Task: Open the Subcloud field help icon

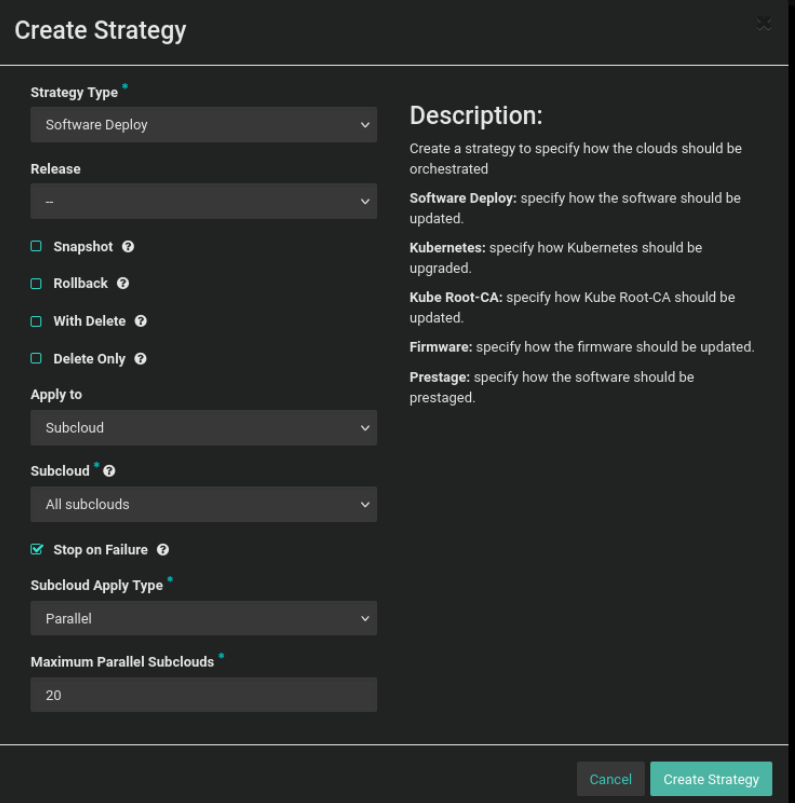Action: tap(107, 469)
